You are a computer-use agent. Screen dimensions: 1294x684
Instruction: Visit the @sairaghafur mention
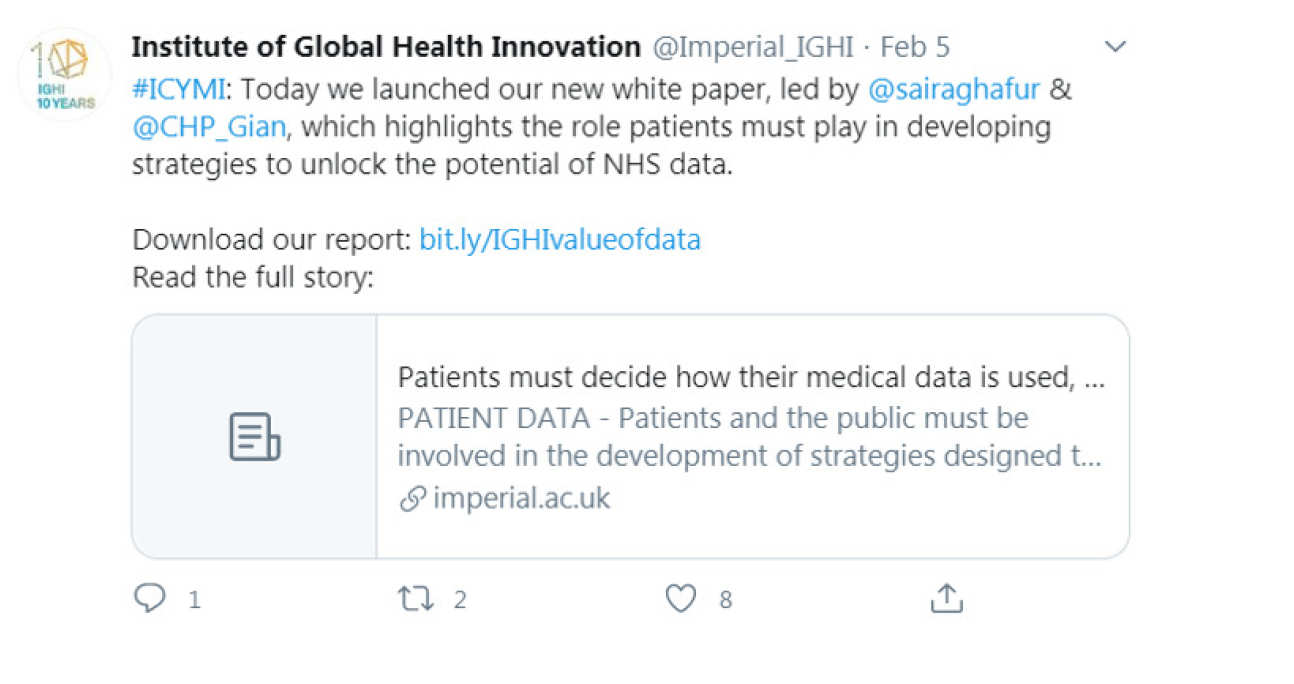[x=954, y=89]
